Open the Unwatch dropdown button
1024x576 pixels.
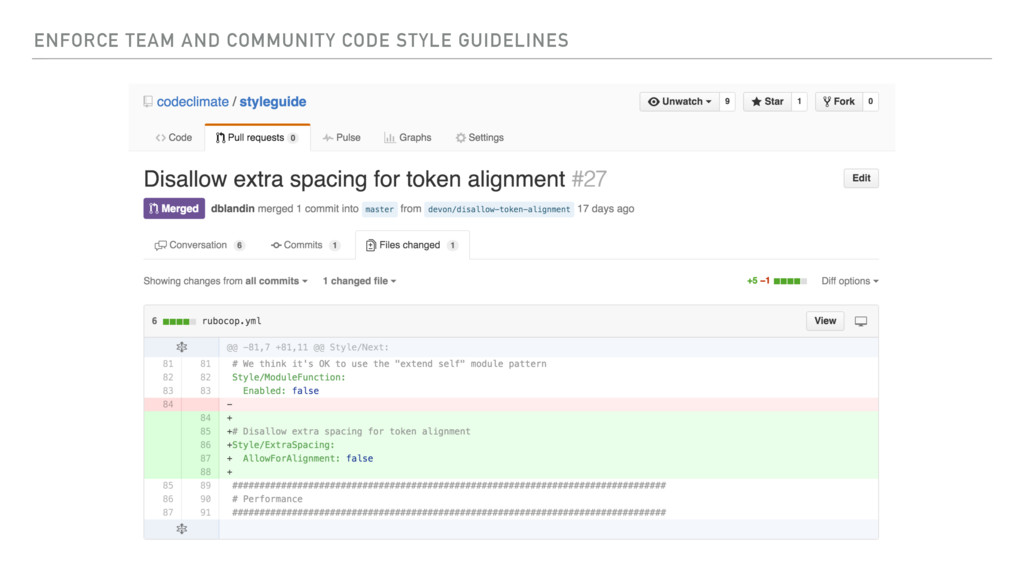pyautogui.click(x=679, y=101)
